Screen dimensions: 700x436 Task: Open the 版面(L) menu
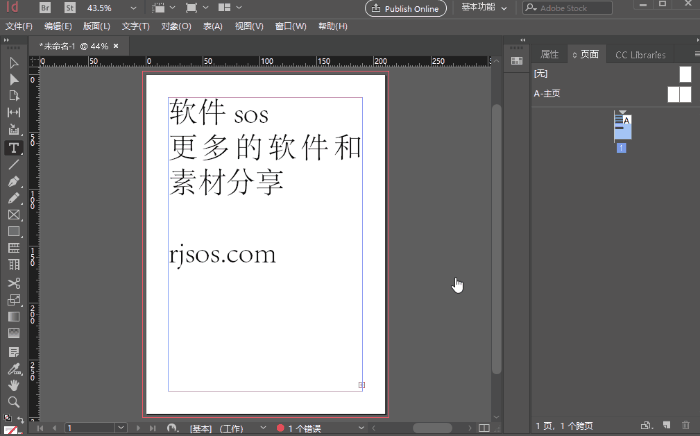coord(96,26)
